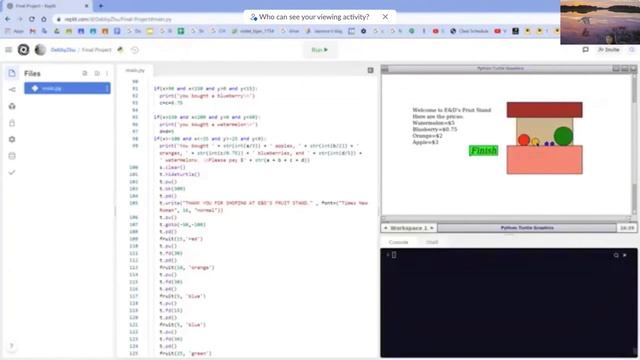Open the chat speech bubble icon

tap(585, 49)
